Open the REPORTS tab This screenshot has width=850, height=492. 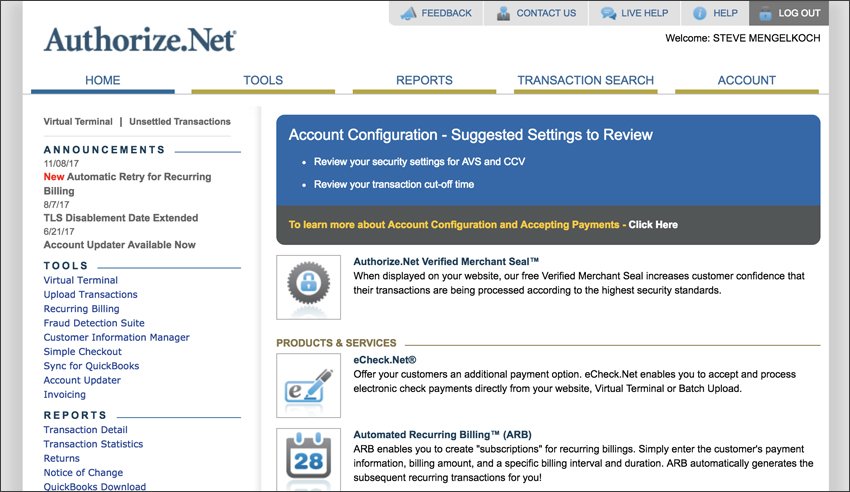pos(424,80)
